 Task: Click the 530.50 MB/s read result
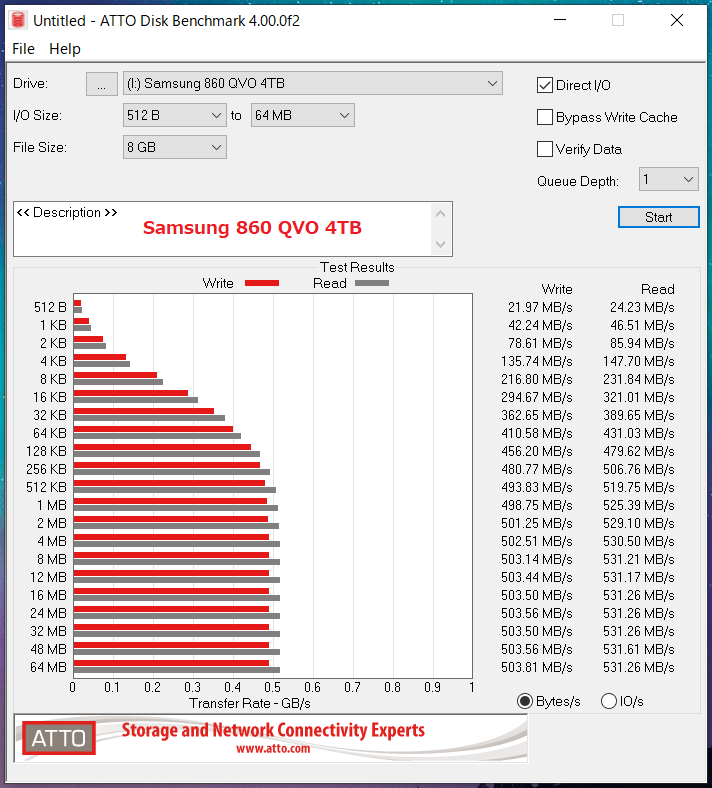639,541
